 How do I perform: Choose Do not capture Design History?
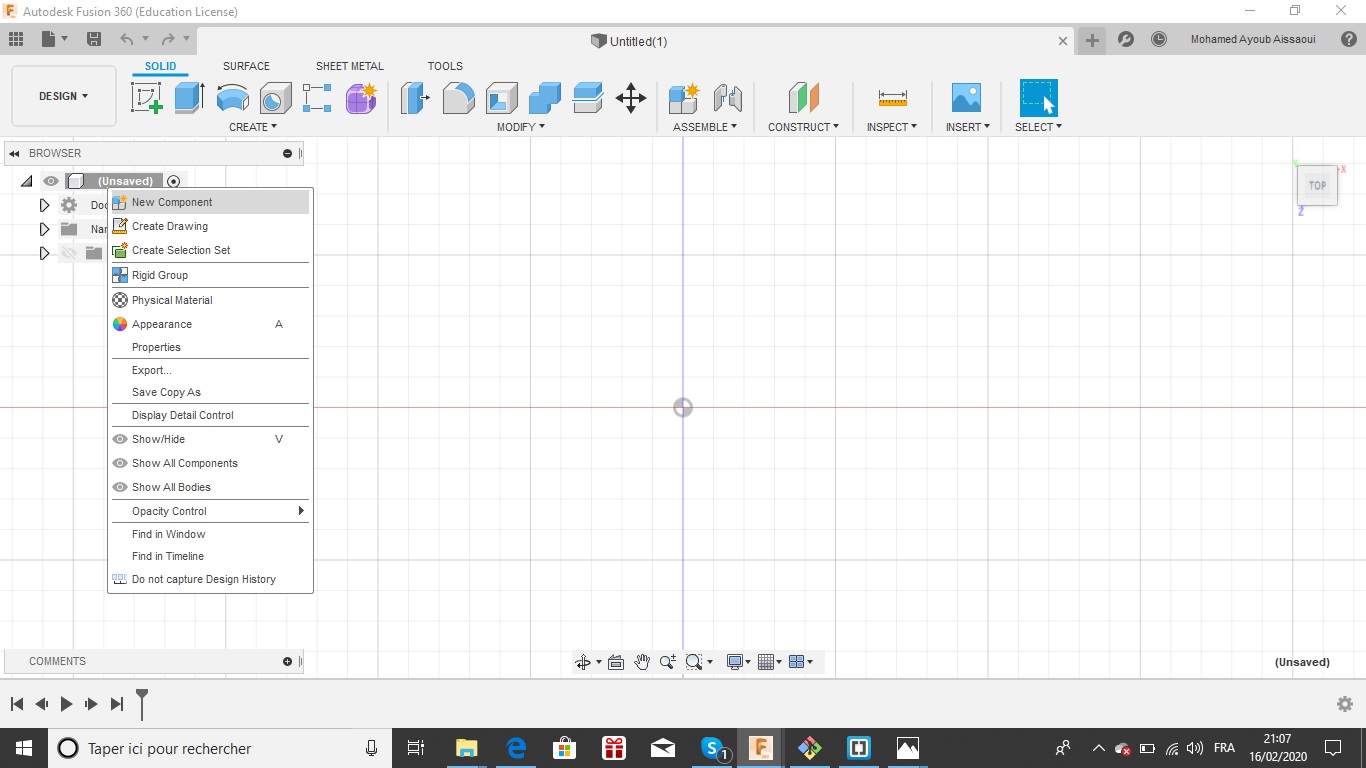tap(210, 579)
